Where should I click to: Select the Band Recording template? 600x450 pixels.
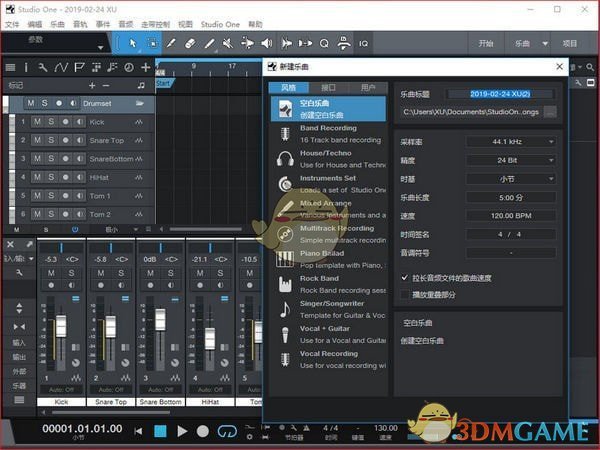[x=328, y=134]
